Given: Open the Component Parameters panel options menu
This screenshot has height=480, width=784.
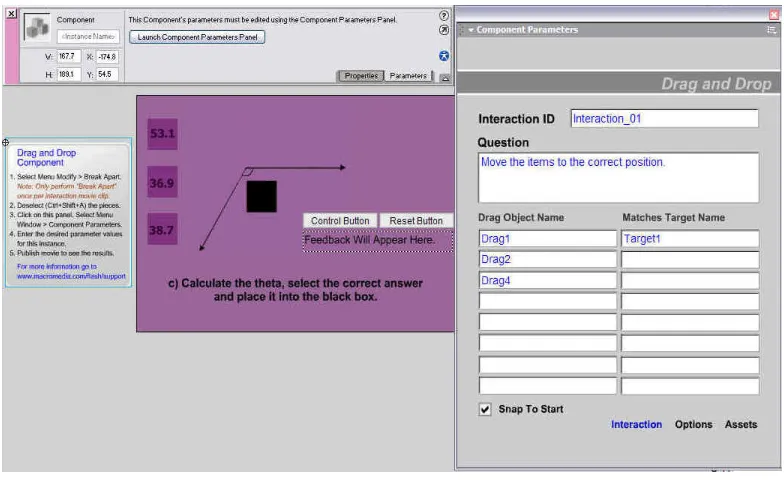Looking at the screenshot, I should pyautogui.click(x=771, y=30).
